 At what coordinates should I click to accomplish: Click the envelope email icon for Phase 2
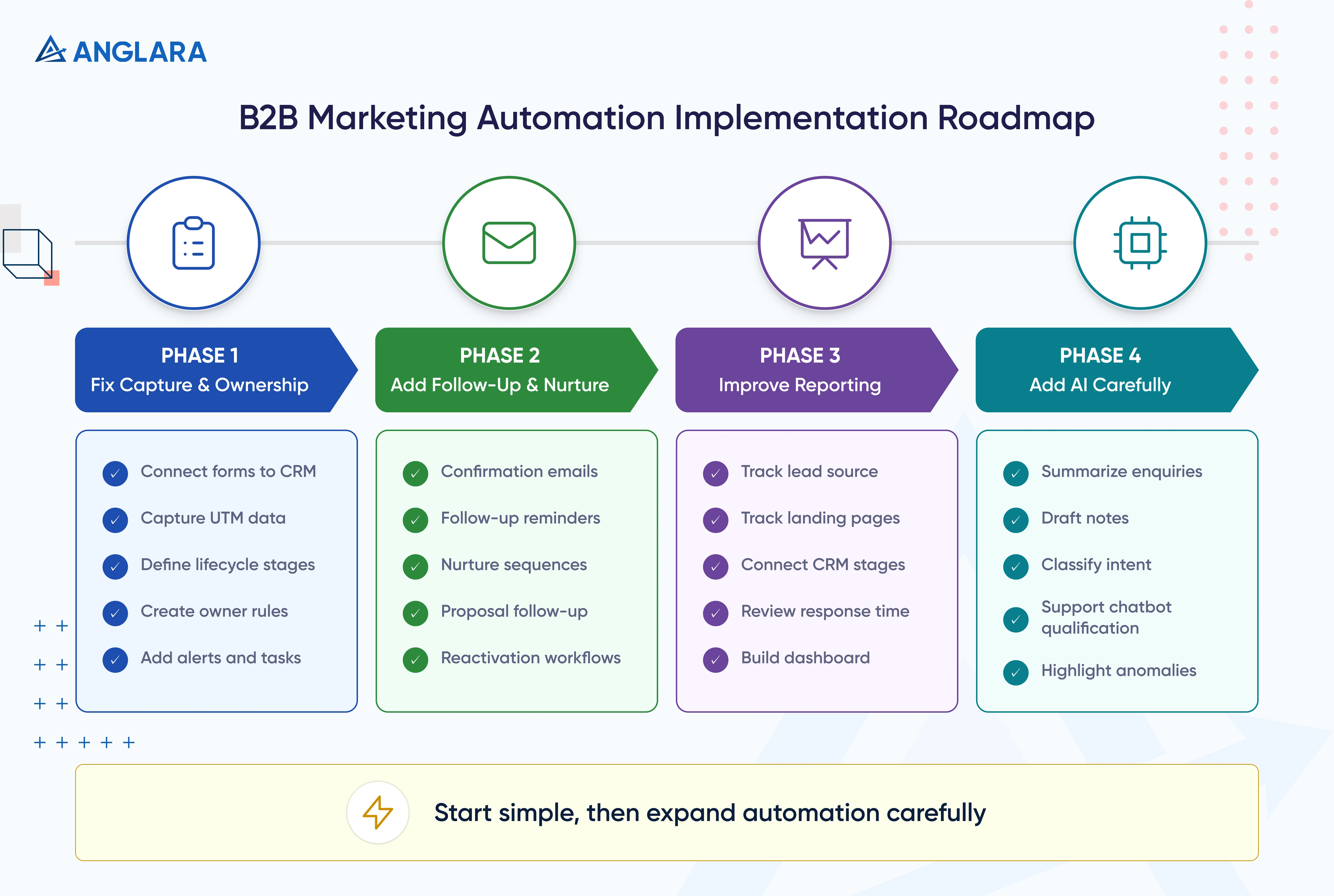tap(509, 243)
